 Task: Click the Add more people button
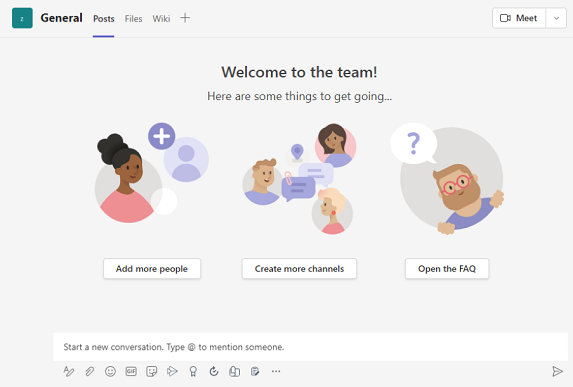click(x=152, y=269)
